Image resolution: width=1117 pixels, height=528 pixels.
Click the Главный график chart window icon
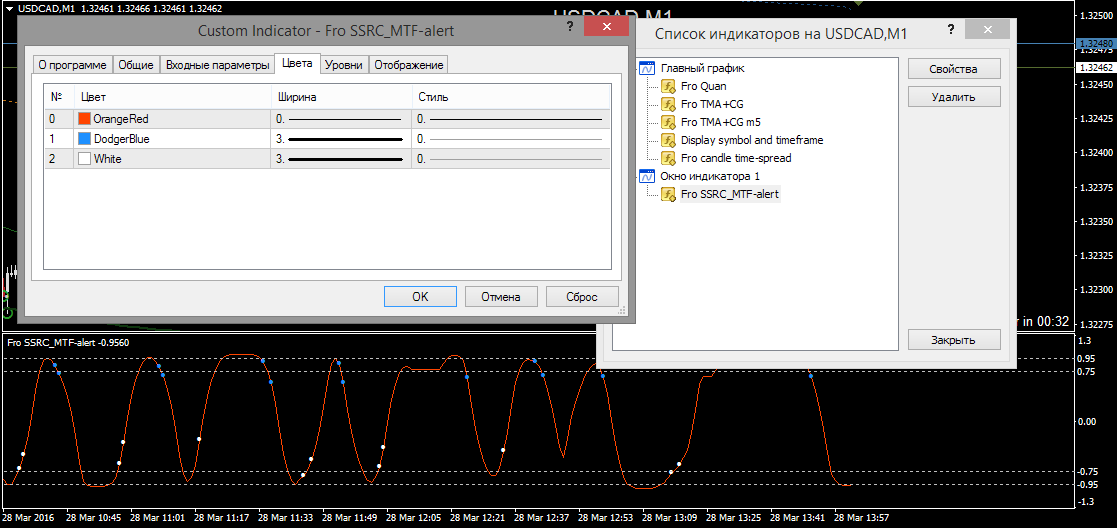tap(648, 68)
